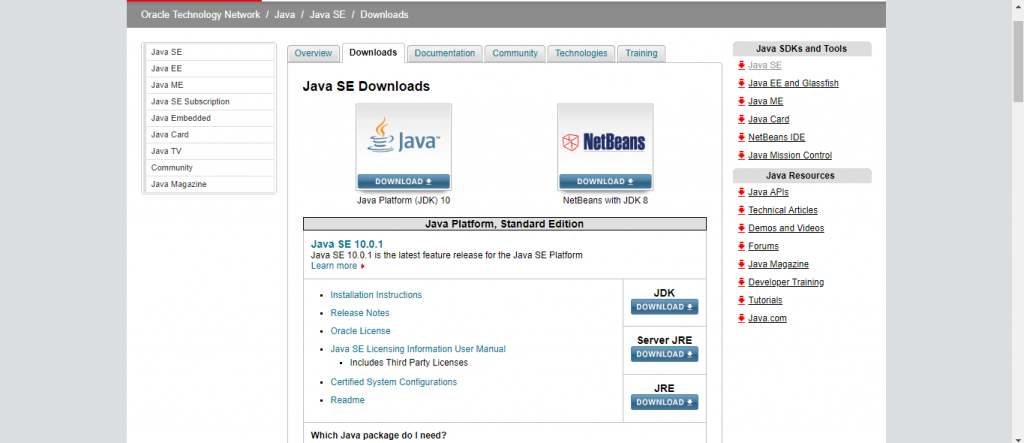Open Installation Instructions link
The image size is (1024, 443).
376,295
